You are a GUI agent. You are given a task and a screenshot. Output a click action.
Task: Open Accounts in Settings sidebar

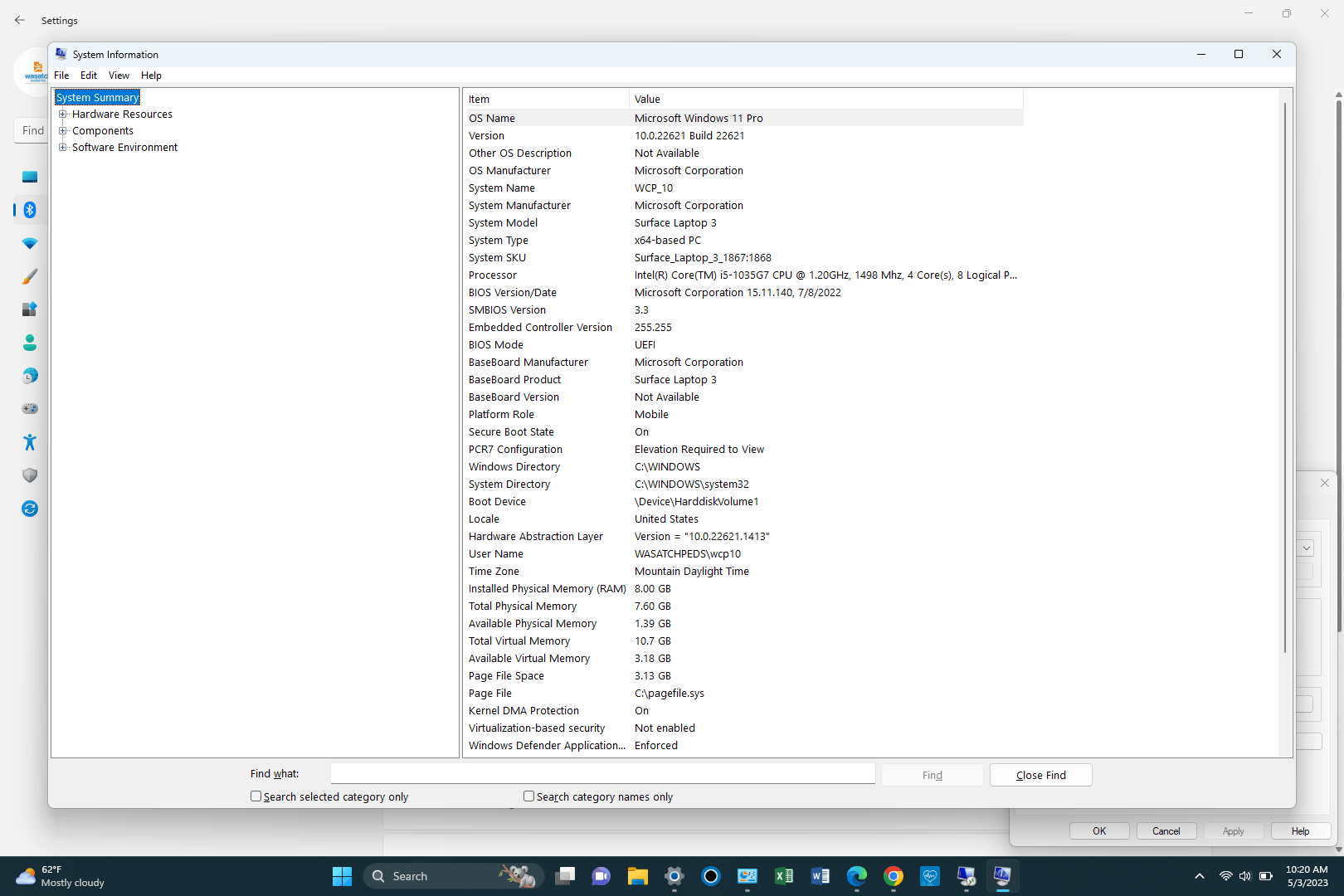30,343
